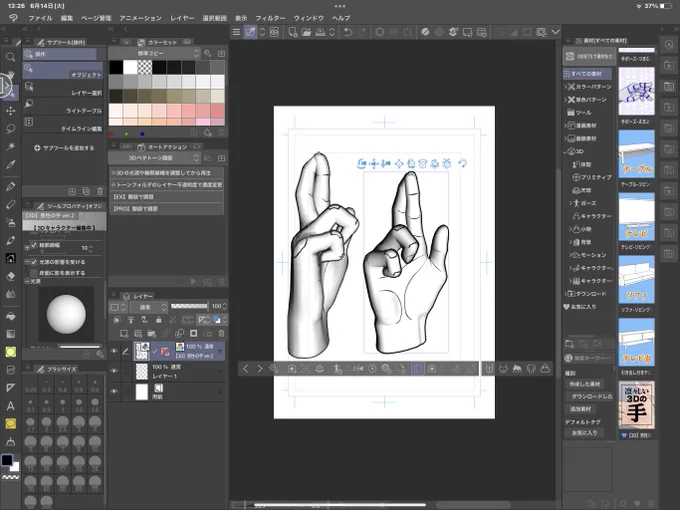Image resolution: width=680 pixels, height=510 pixels.
Task: Click the New raster layer icon
Action: (x=124, y=333)
